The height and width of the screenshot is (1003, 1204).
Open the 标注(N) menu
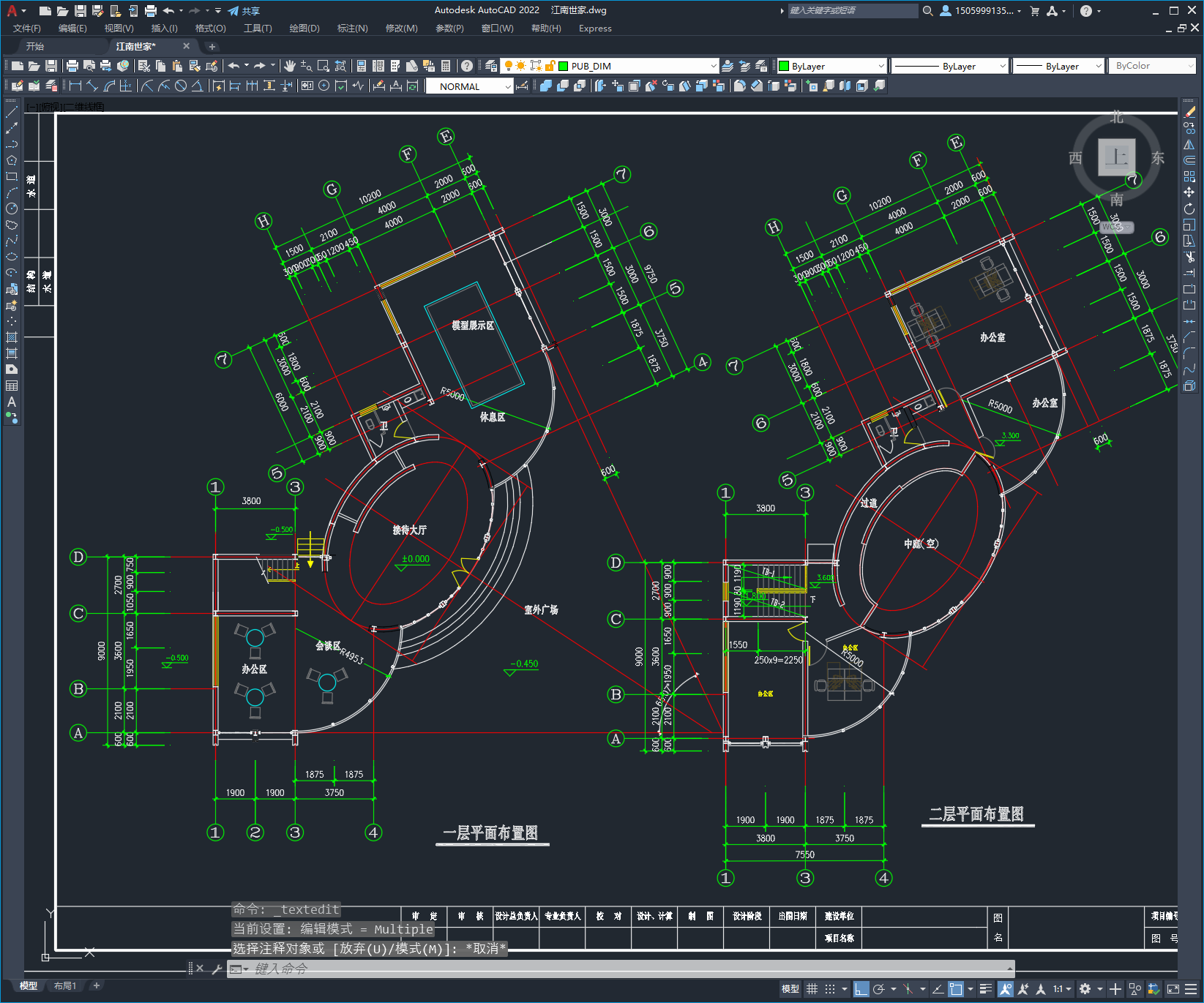(352, 29)
